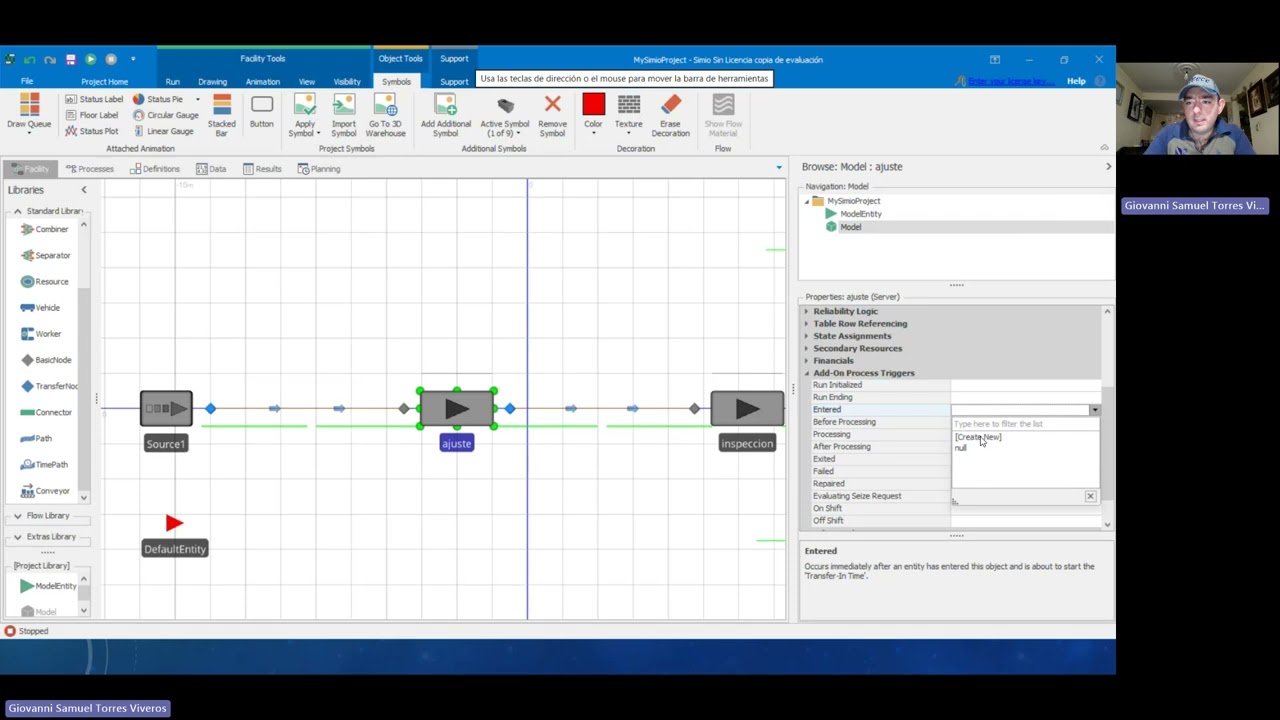Click the green Run play button in title bar
Viewport: 1280px width, 720px height.
(x=90, y=59)
